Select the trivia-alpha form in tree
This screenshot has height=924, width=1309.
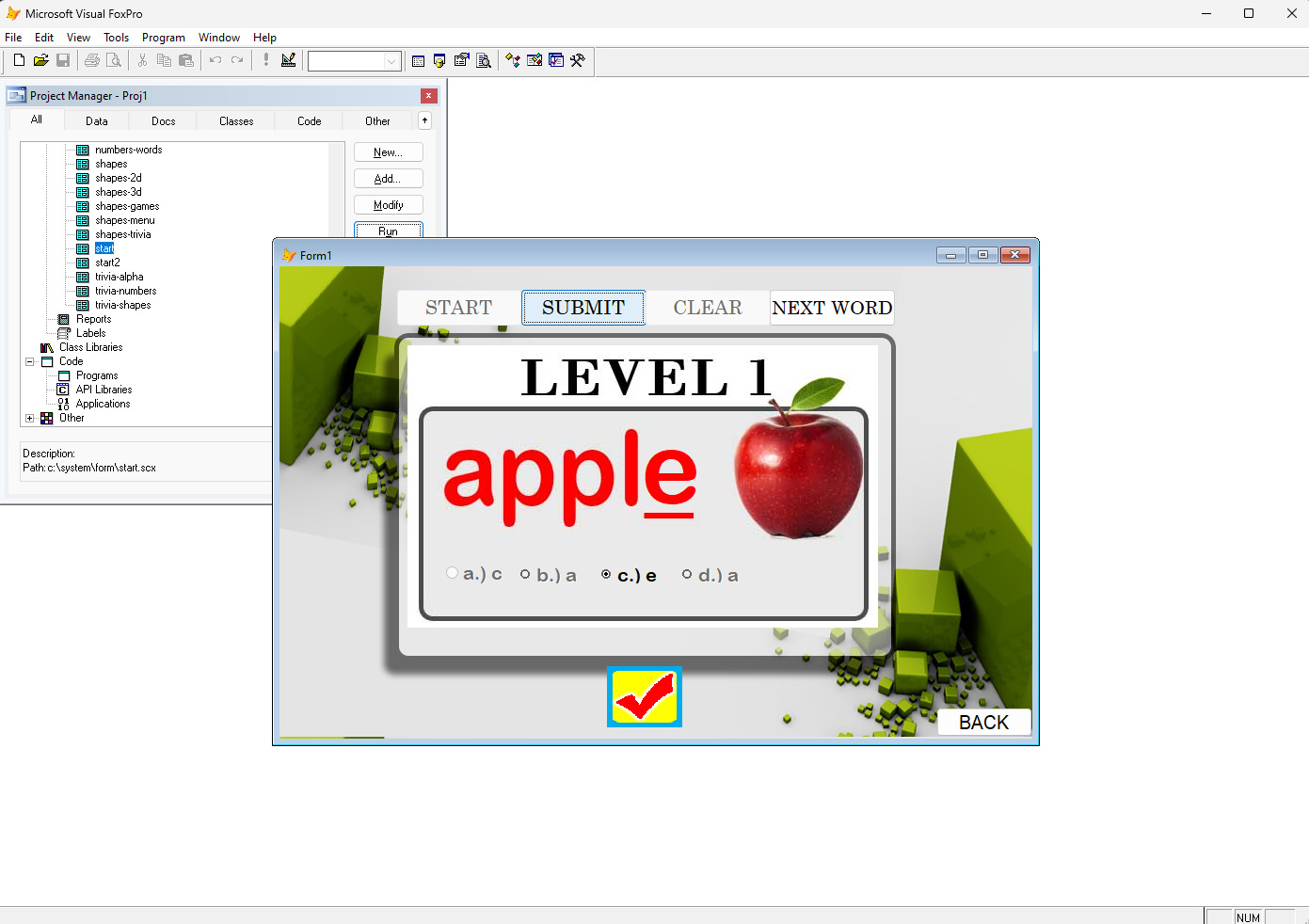pyautogui.click(x=119, y=277)
